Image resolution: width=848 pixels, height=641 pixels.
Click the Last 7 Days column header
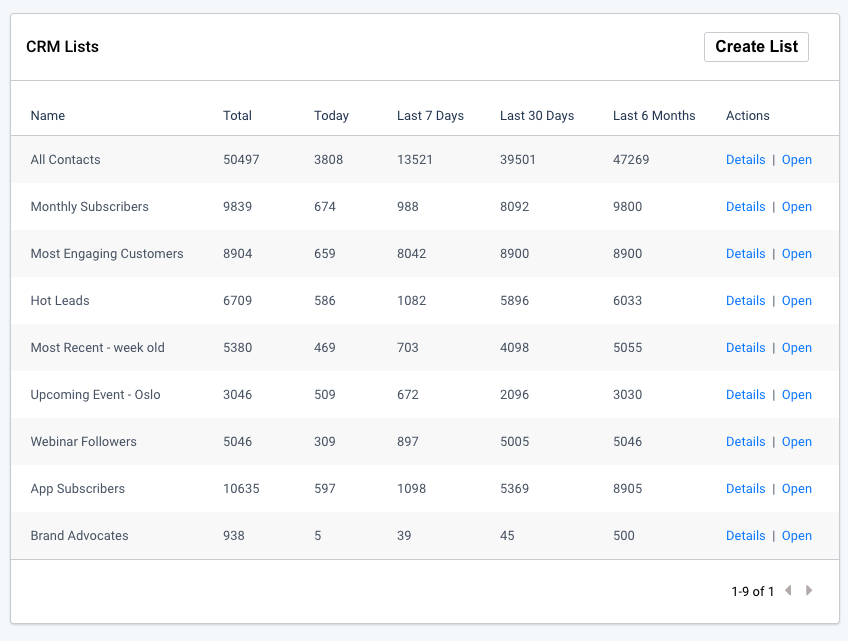coord(430,115)
